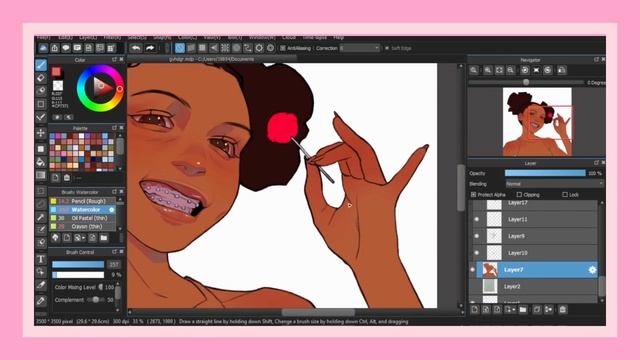
Task: Click the brush size slider bar
Action: point(78,264)
